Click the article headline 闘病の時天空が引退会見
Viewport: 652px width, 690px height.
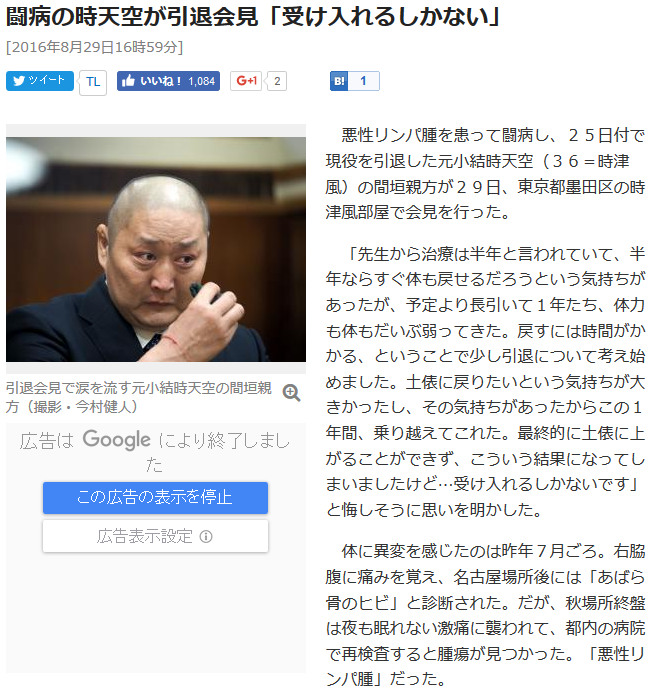pos(132,17)
